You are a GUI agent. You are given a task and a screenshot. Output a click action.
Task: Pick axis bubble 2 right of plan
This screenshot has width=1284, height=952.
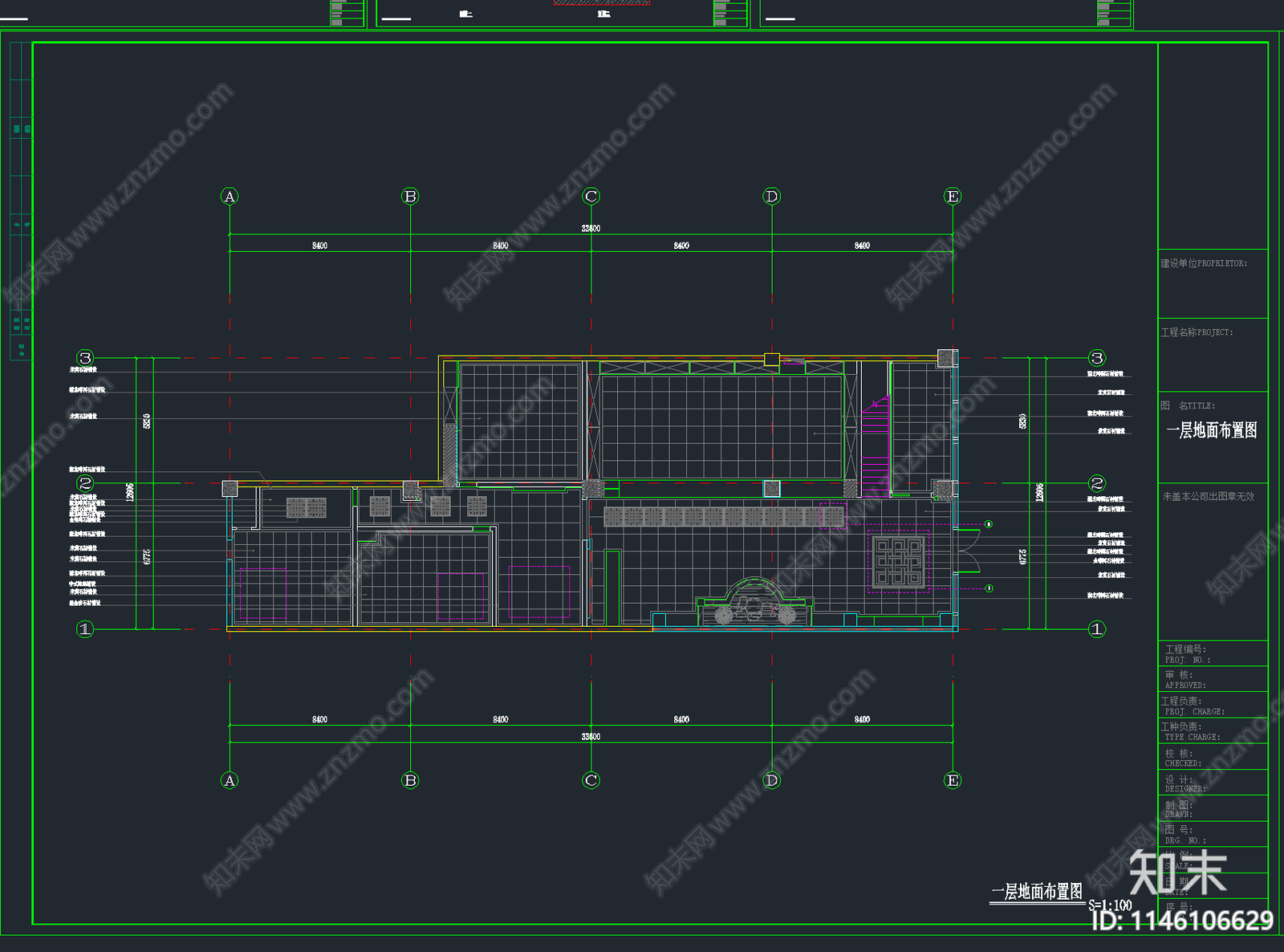[x=1097, y=483]
